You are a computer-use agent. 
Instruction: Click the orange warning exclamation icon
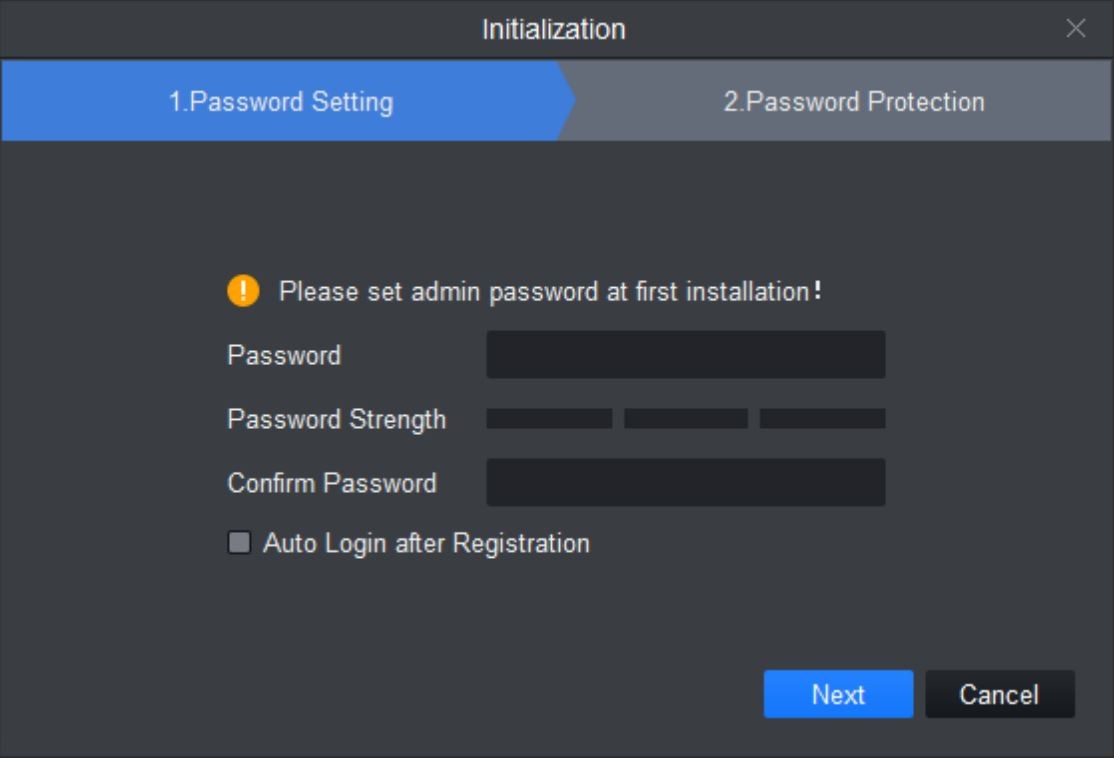(243, 291)
